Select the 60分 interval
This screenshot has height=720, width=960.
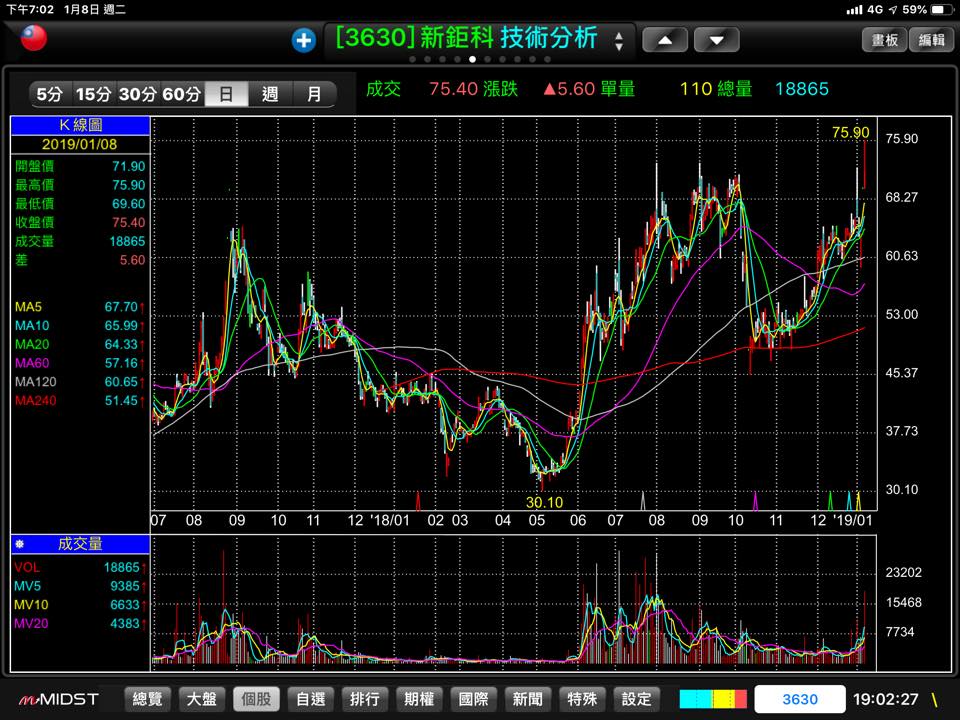[x=182, y=94]
